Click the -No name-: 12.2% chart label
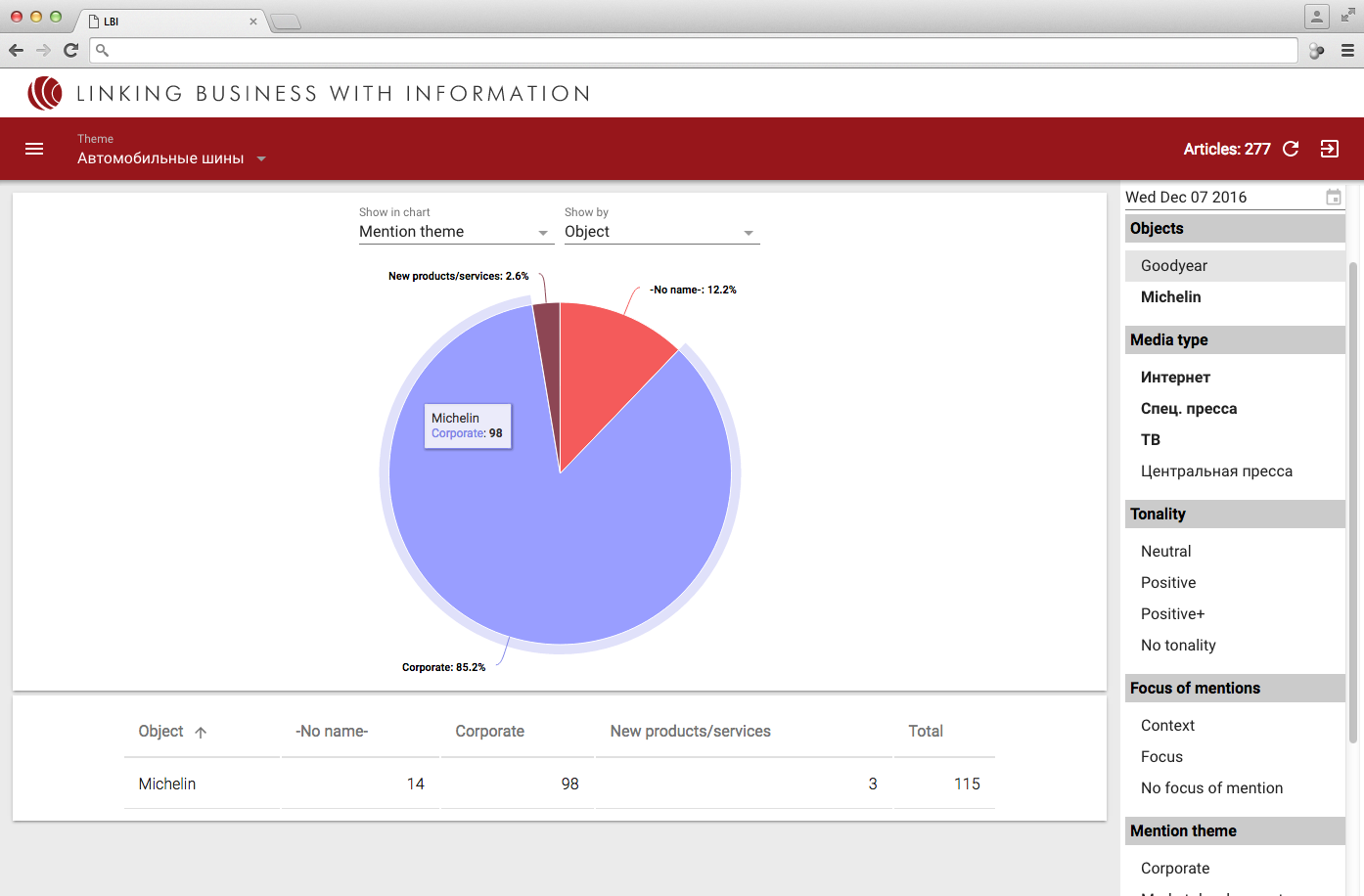The height and width of the screenshot is (896, 1364). coord(693,290)
